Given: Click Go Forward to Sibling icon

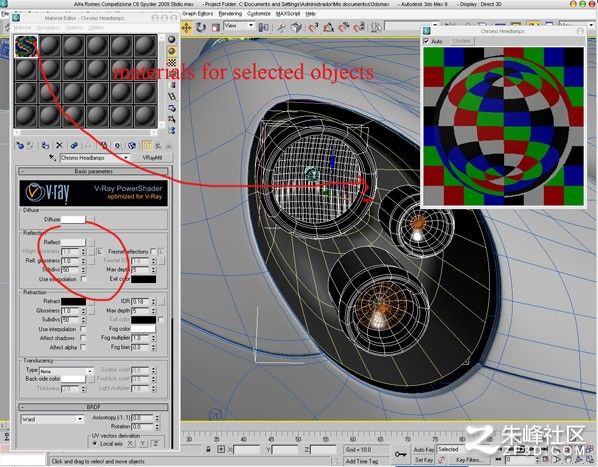Looking at the screenshot, I should coord(168,145).
